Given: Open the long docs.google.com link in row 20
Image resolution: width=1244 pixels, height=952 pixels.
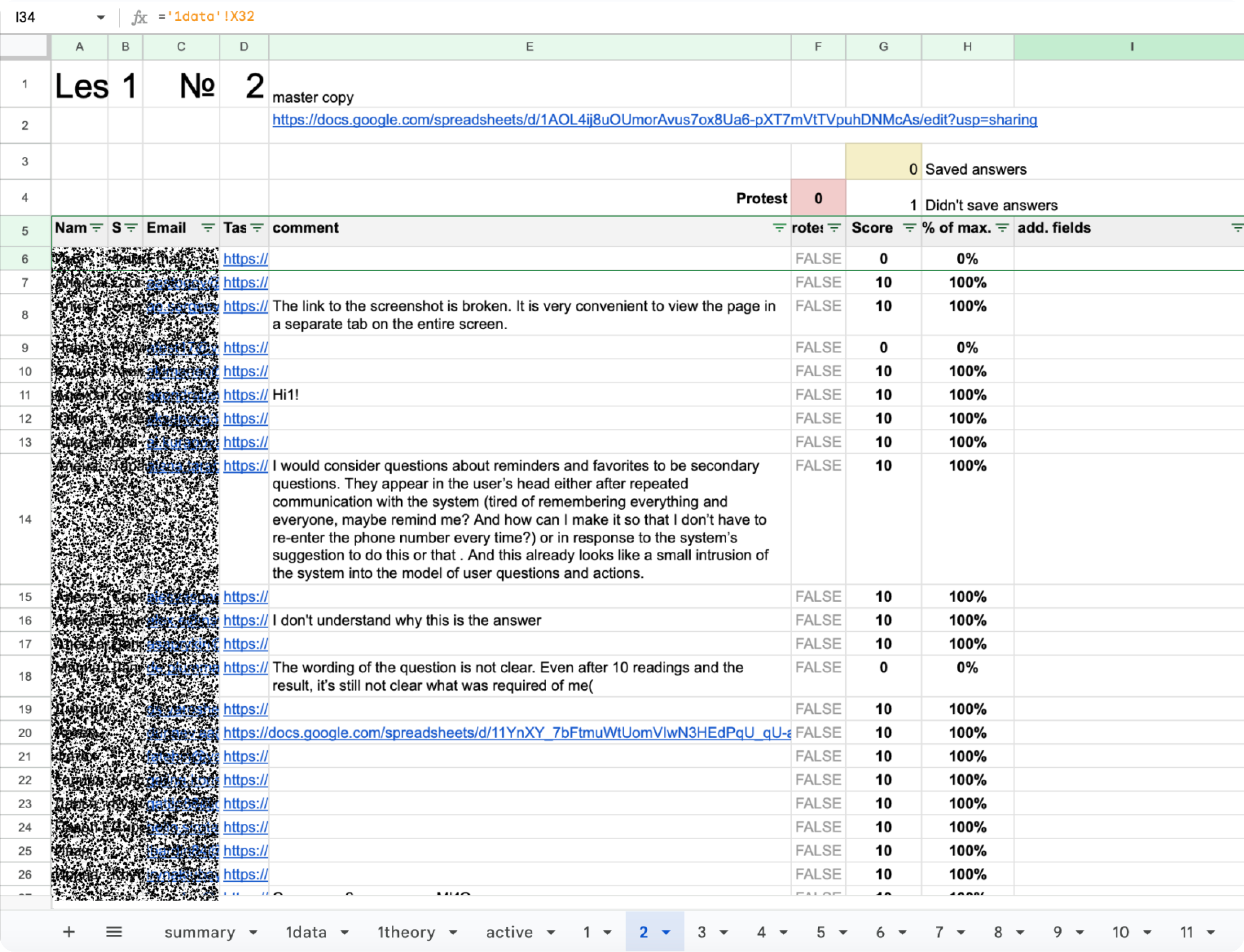Looking at the screenshot, I should tap(507, 733).
